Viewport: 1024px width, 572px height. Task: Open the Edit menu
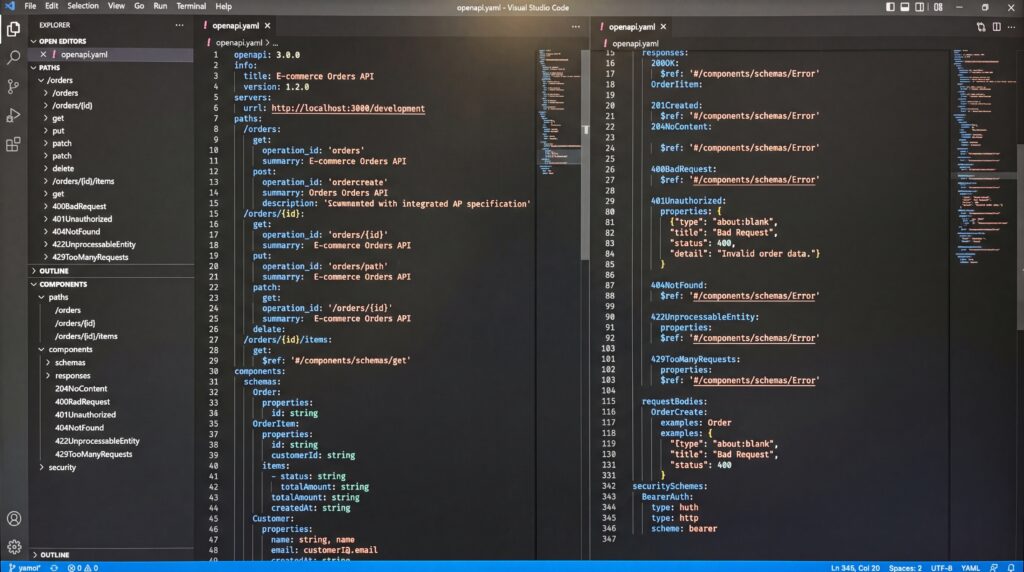52,6
